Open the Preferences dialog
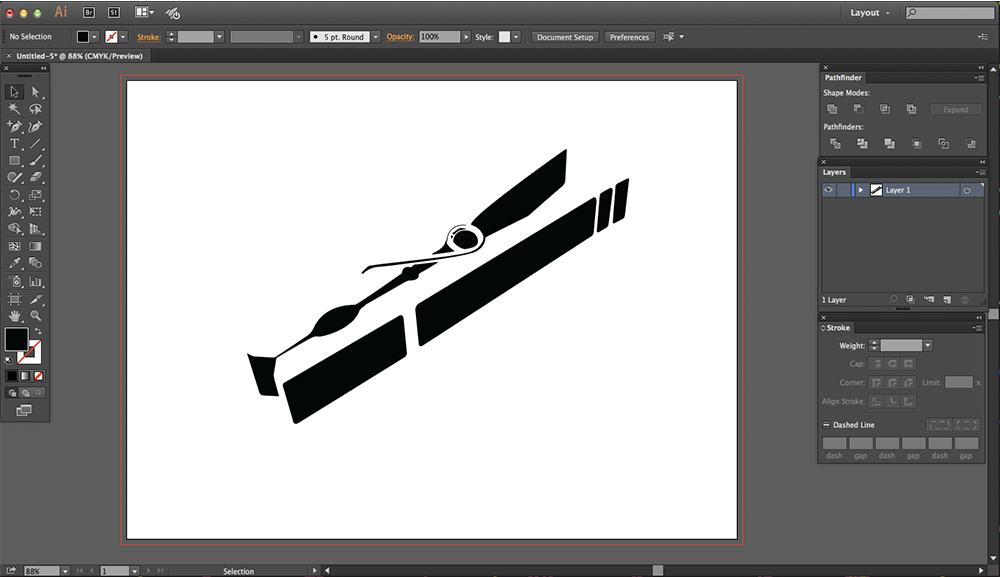This screenshot has height=577, width=1000. pyautogui.click(x=629, y=36)
